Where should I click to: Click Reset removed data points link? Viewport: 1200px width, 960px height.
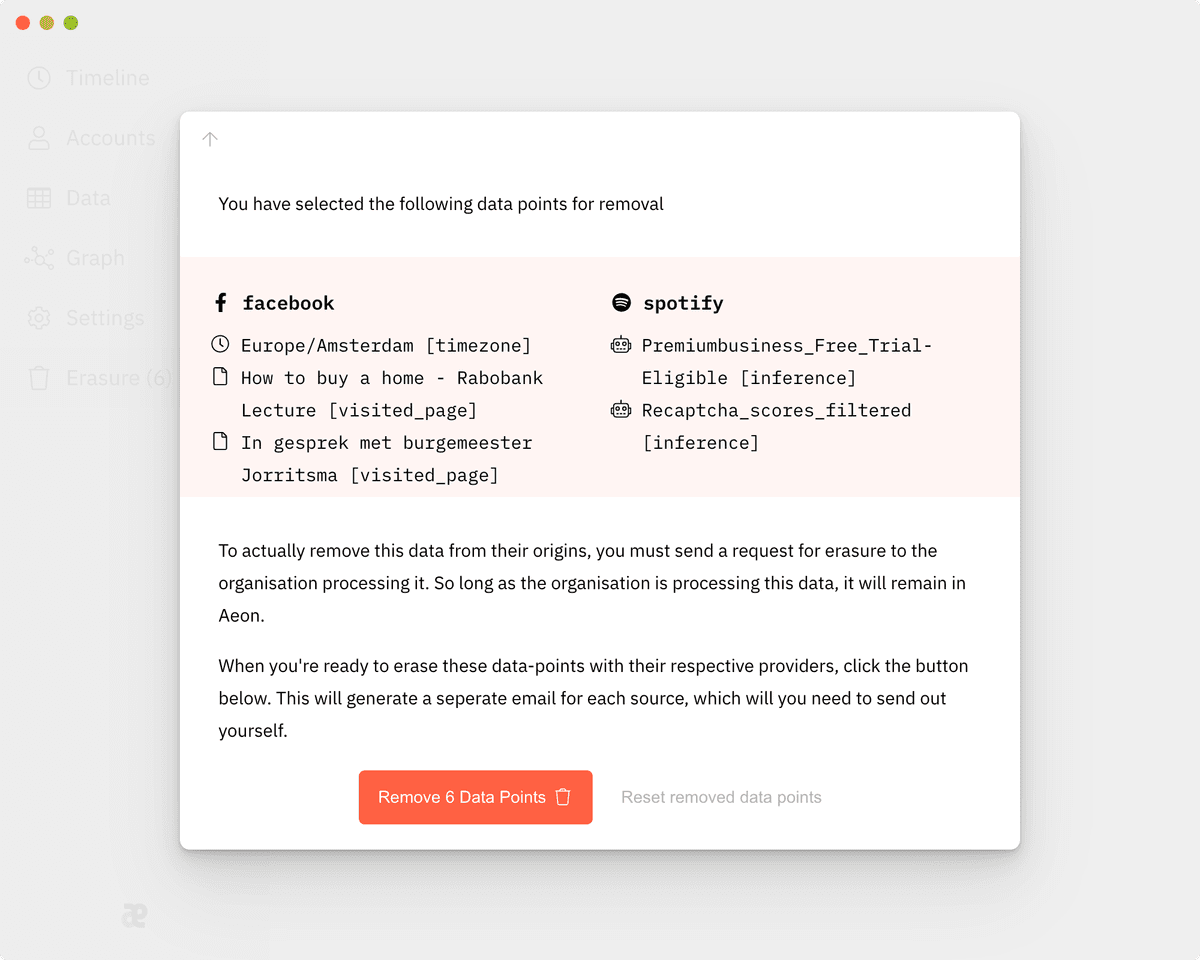(x=721, y=797)
